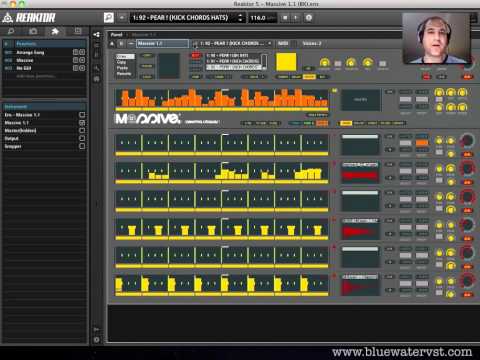Click the large yellow square swatch
The image size is (480, 360).
point(286,62)
